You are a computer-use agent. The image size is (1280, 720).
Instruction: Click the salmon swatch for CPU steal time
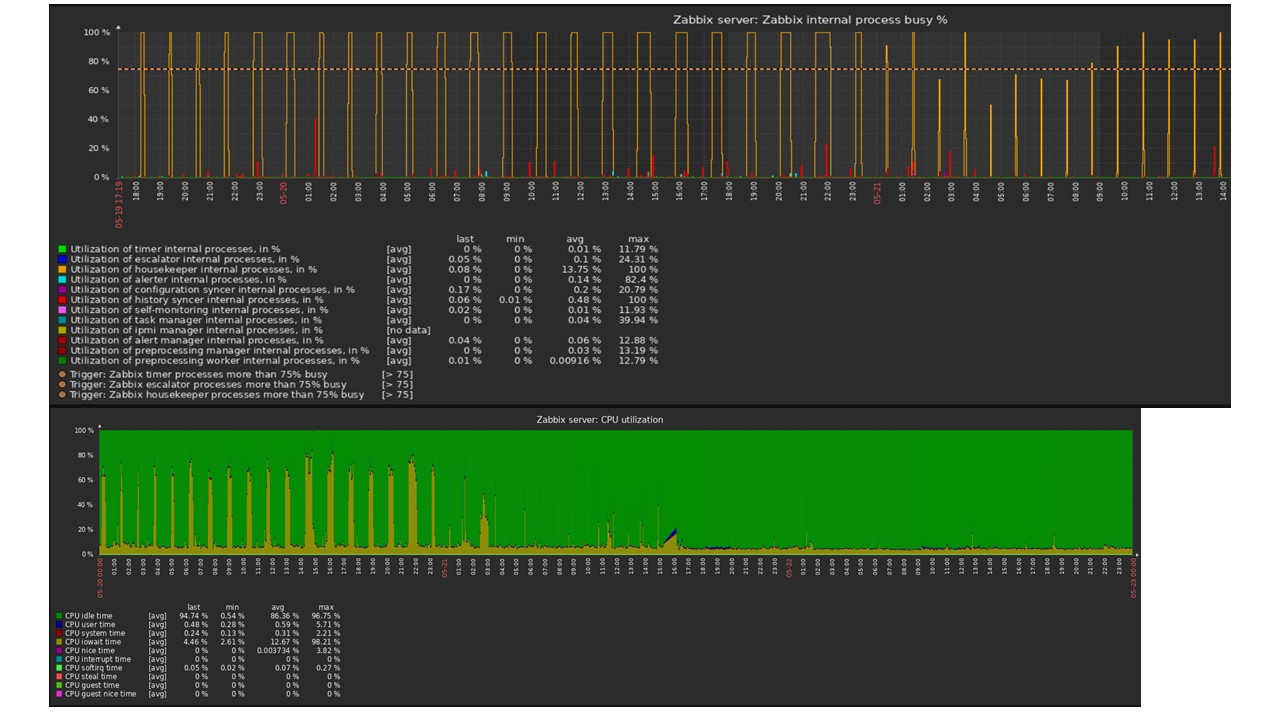click(60, 676)
